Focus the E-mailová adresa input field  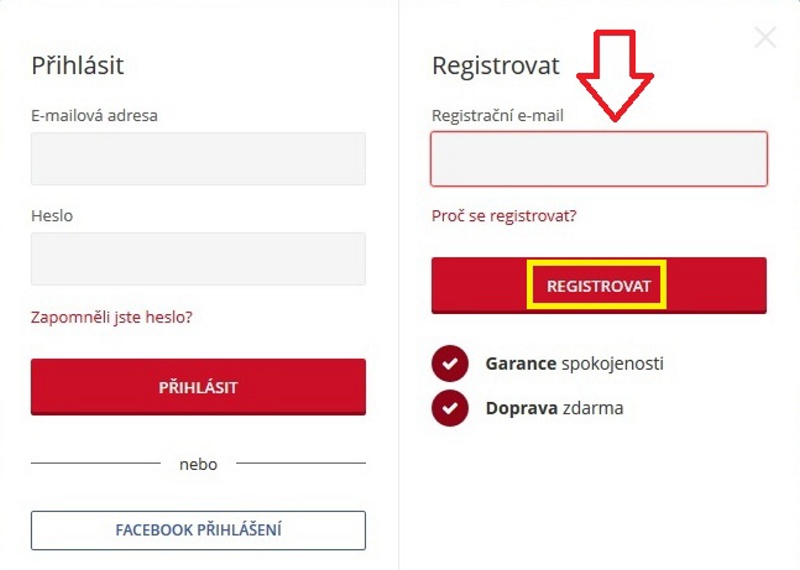(198, 159)
